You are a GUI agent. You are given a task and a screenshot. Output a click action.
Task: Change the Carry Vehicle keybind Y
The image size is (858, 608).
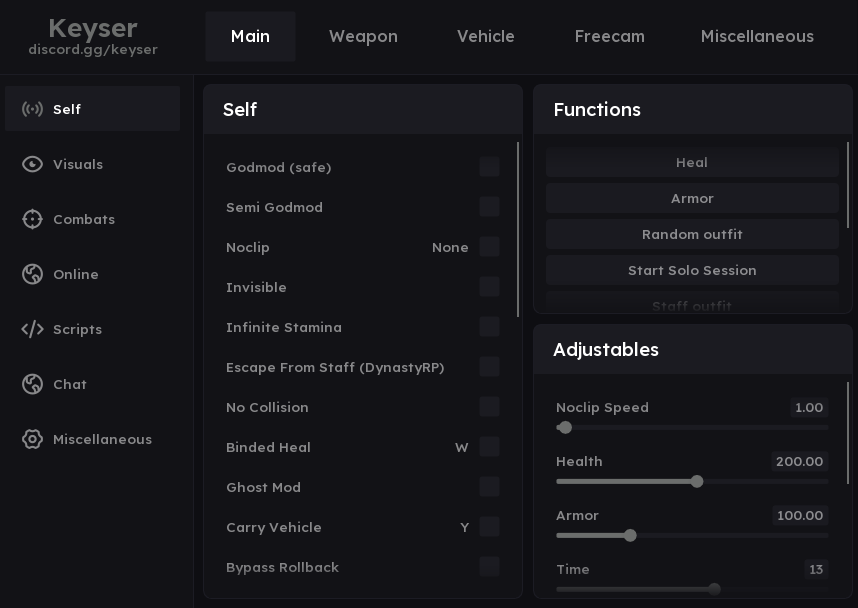coord(464,527)
